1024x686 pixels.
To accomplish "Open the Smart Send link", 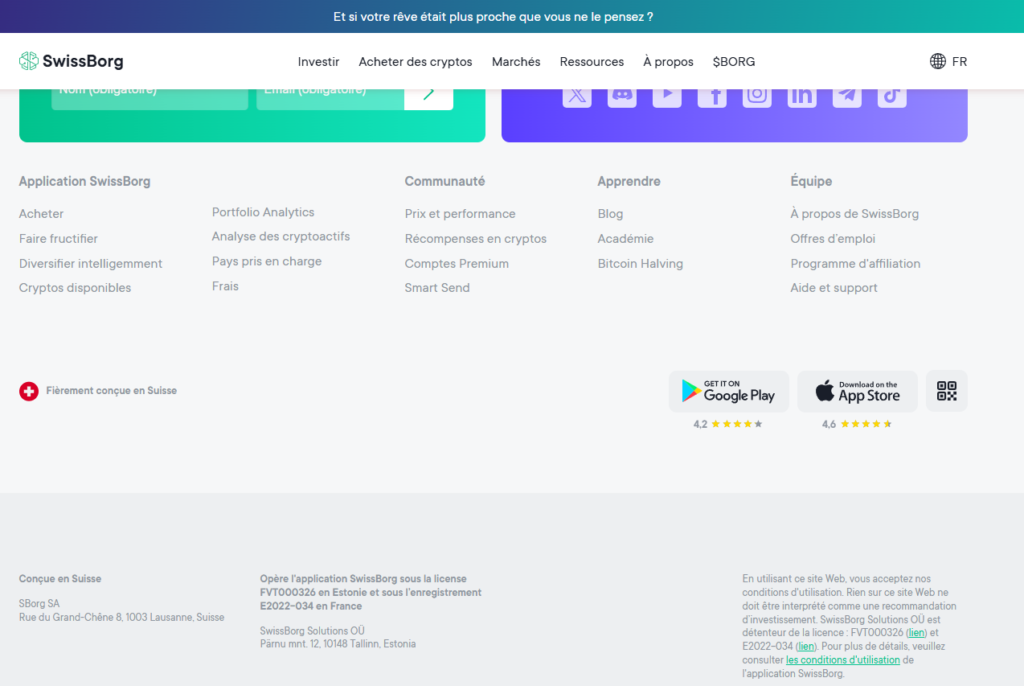I will [x=437, y=287].
